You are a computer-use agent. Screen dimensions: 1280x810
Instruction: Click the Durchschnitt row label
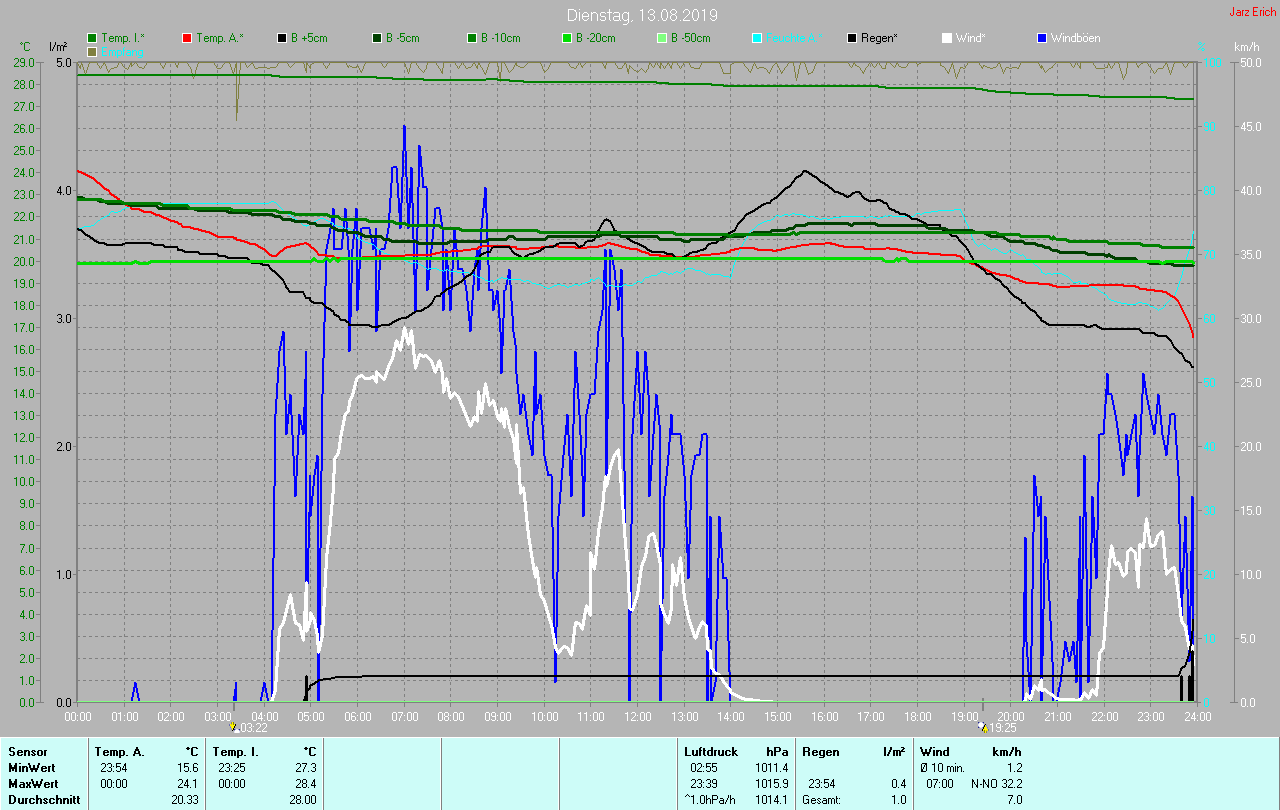[43, 799]
